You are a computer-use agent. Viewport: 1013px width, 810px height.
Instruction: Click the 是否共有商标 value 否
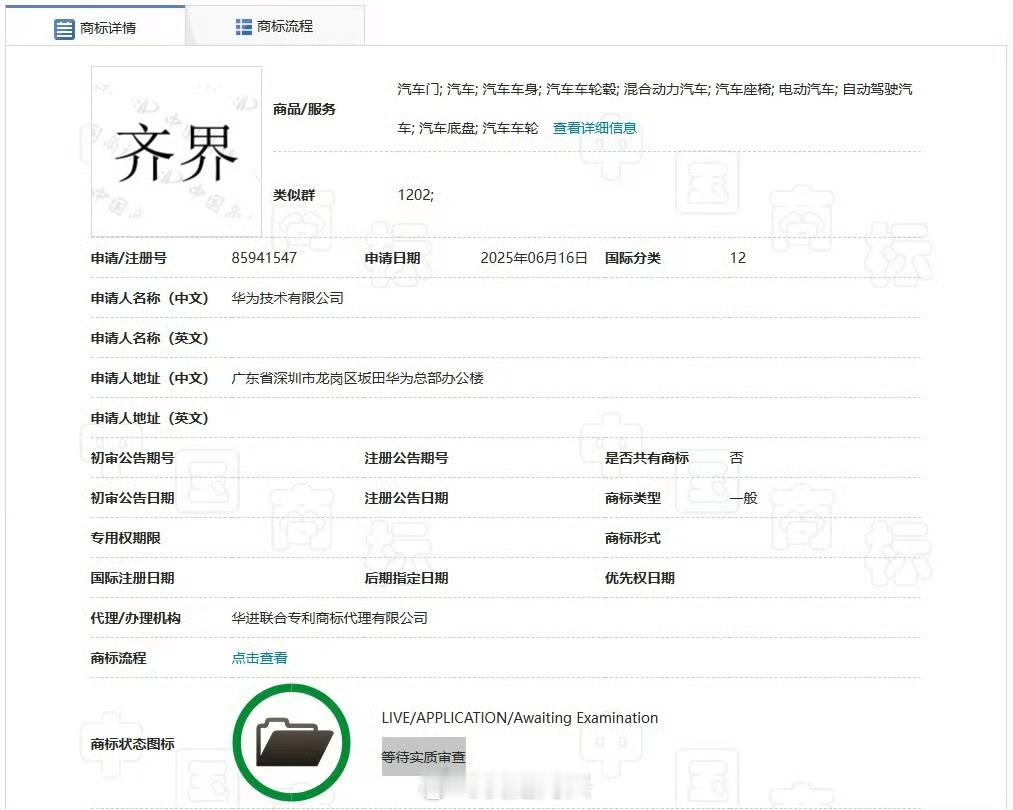pyautogui.click(x=736, y=457)
